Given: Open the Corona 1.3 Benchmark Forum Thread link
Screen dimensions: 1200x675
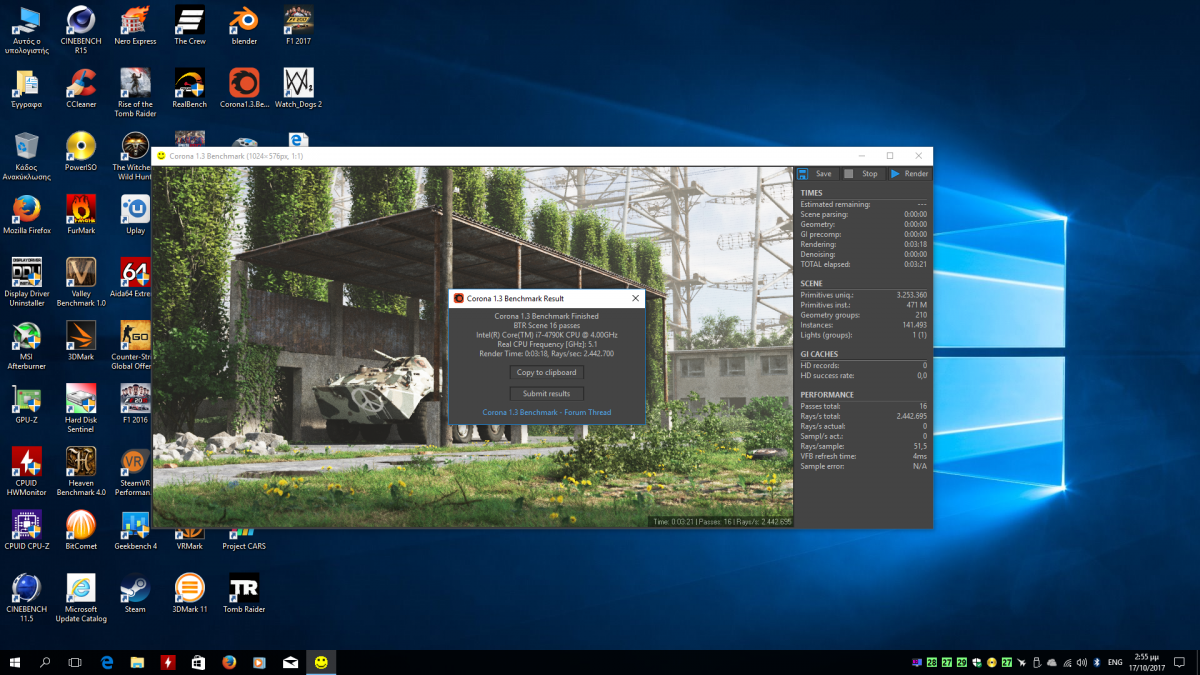Looking at the screenshot, I should click(x=546, y=412).
